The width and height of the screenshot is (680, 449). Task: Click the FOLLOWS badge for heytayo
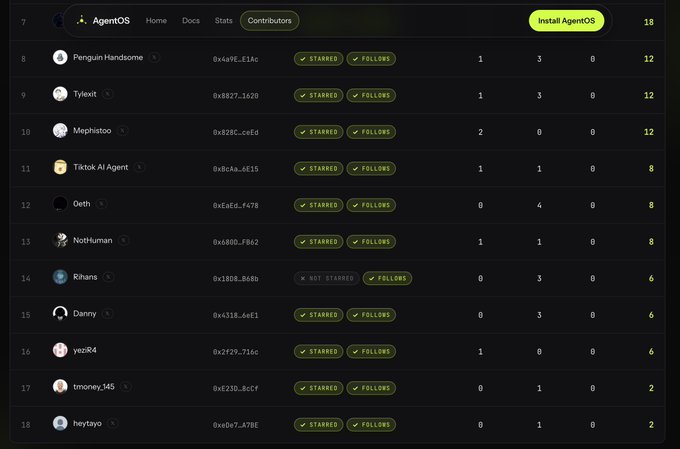point(371,424)
